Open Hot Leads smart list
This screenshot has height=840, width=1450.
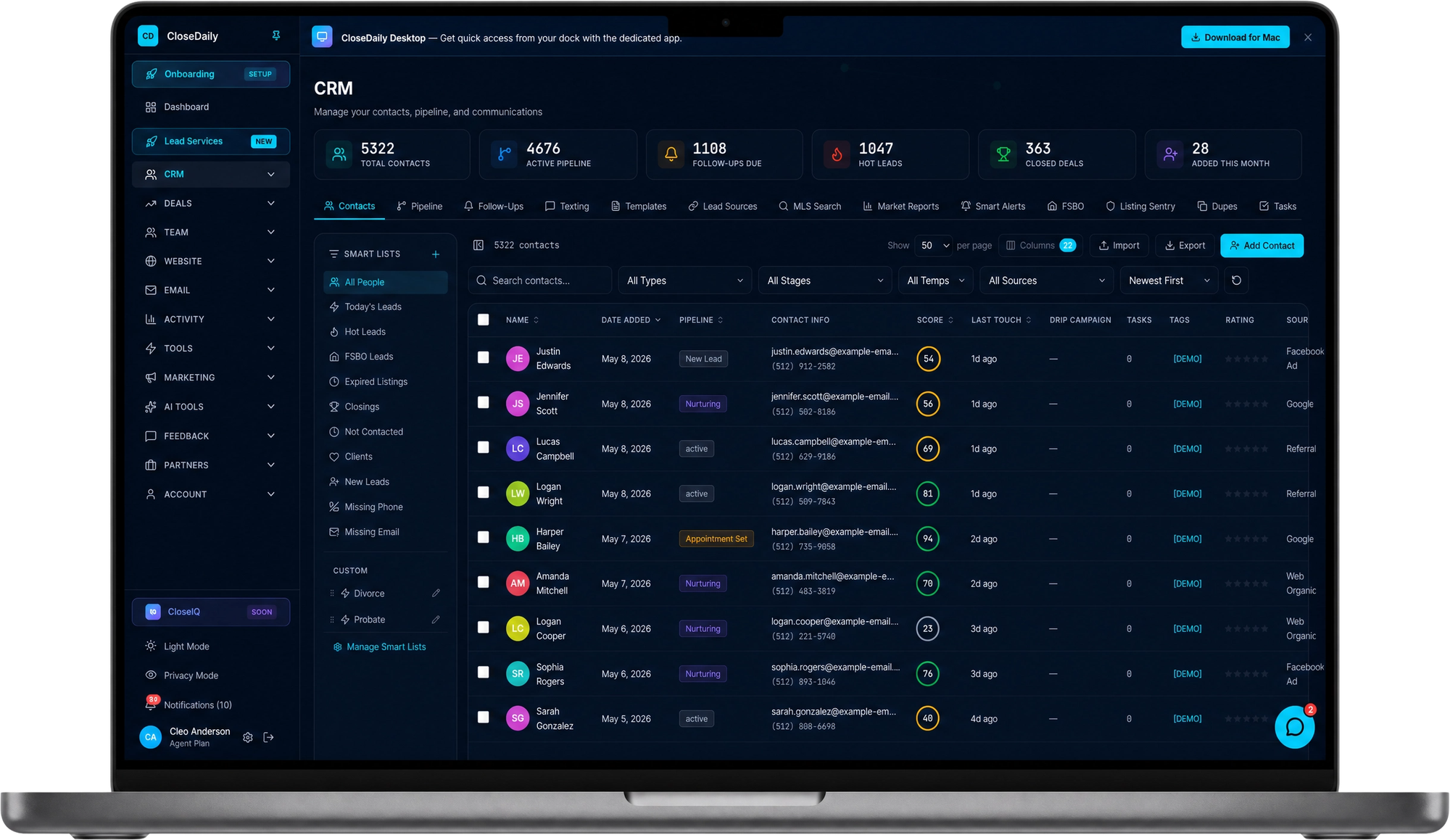[385, 331]
